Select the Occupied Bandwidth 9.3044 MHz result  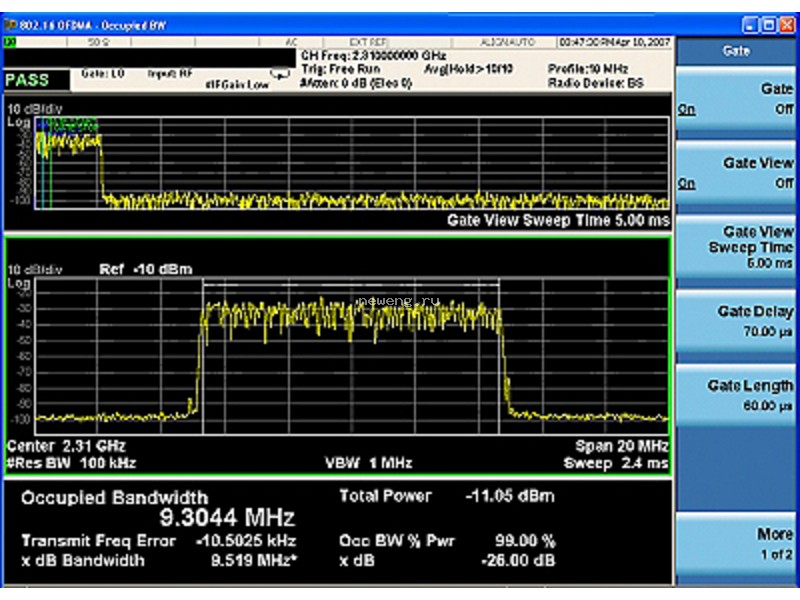(158, 508)
